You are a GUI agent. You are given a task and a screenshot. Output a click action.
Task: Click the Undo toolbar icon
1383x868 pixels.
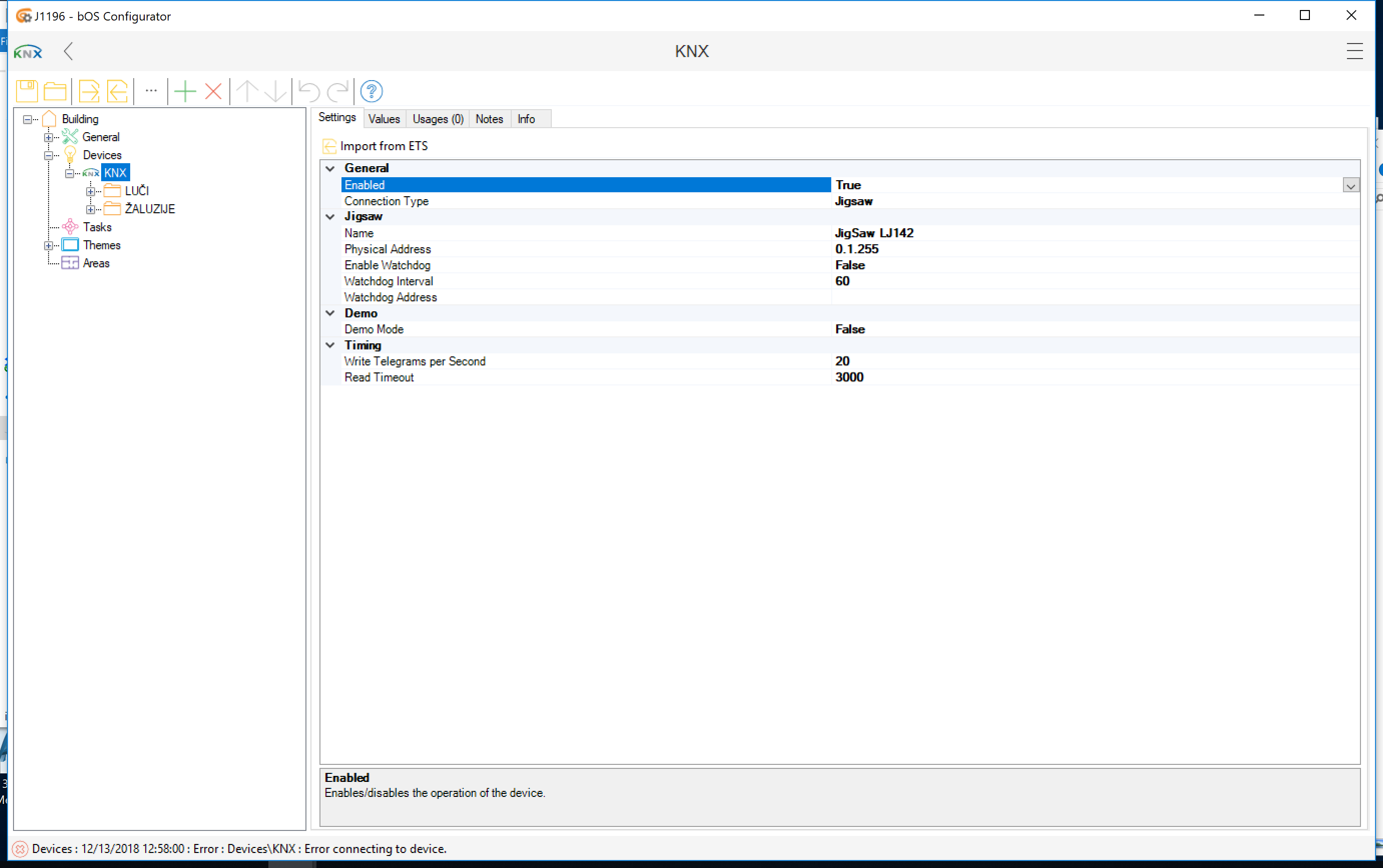tap(309, 91)
